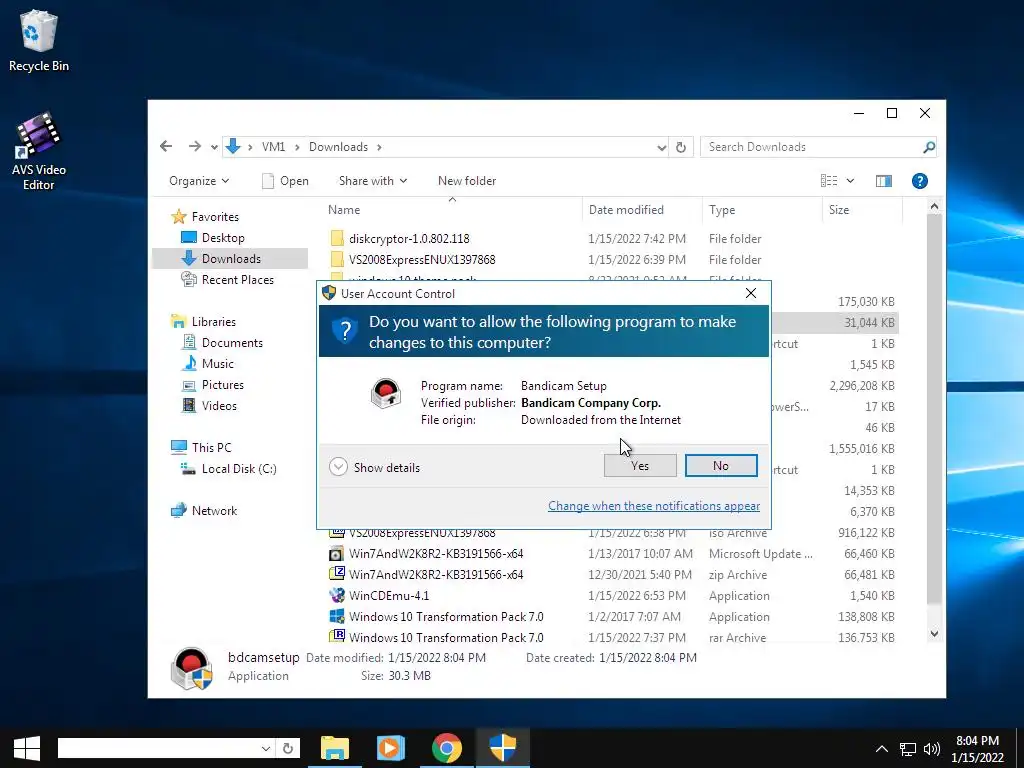Open the Organize menu
The width and height of the screenshot is (1024, 768).
click(x=199, y=181)
